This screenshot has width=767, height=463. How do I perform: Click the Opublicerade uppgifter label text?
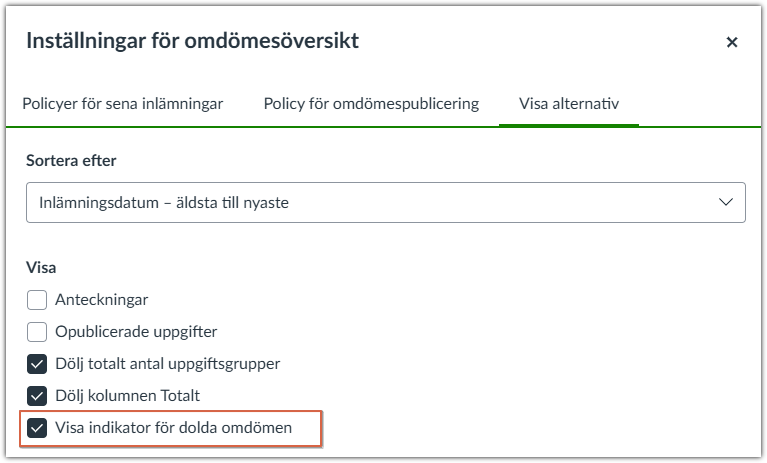coord(136,331)
